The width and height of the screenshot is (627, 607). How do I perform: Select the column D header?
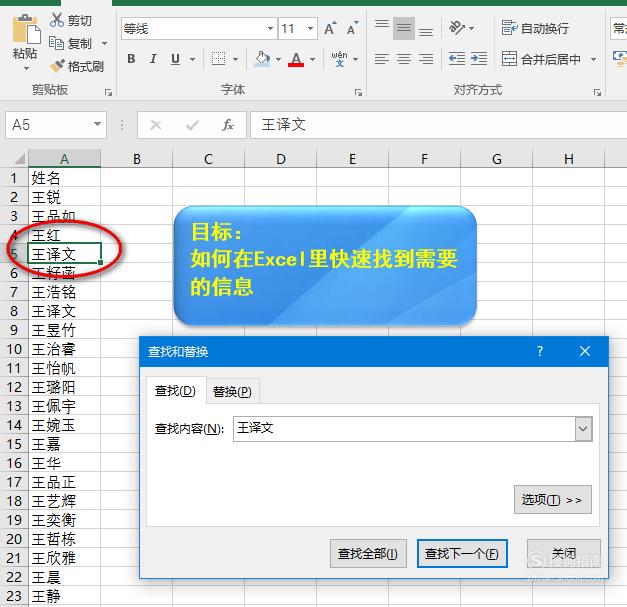(x=280, y=159)
